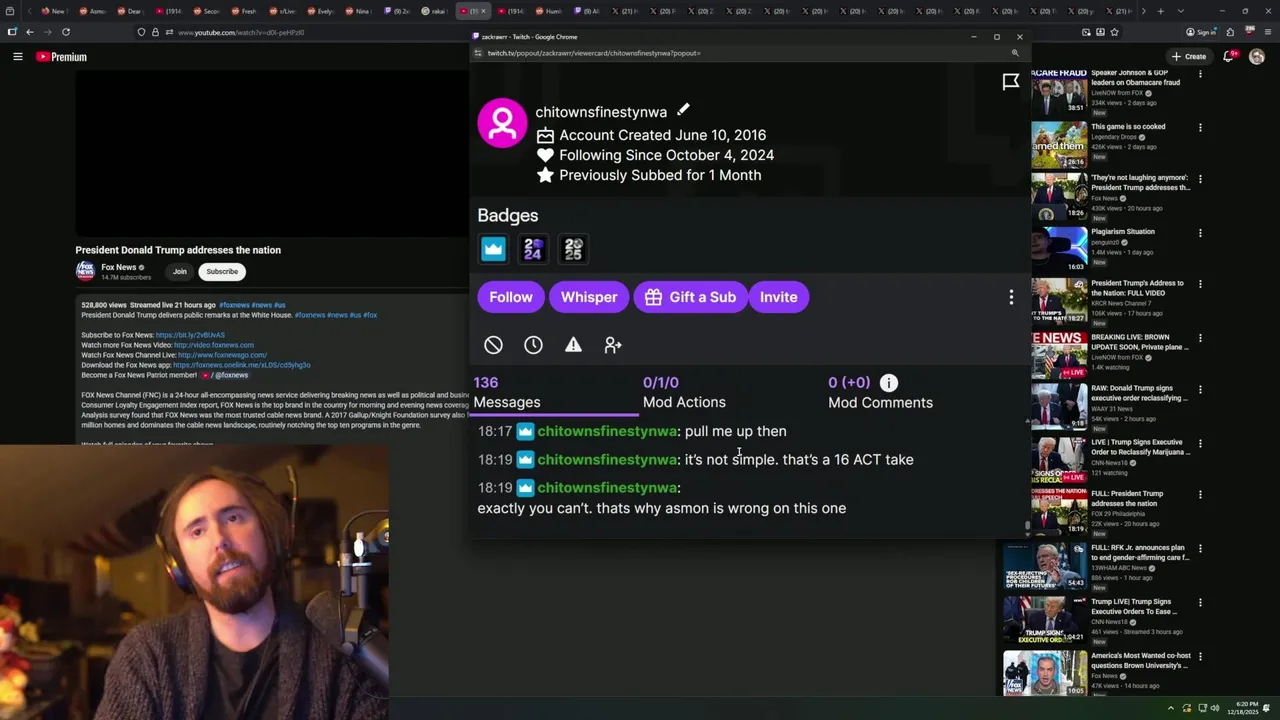
Task: Open the video.foxnews.com link
Action: point(214,345)
